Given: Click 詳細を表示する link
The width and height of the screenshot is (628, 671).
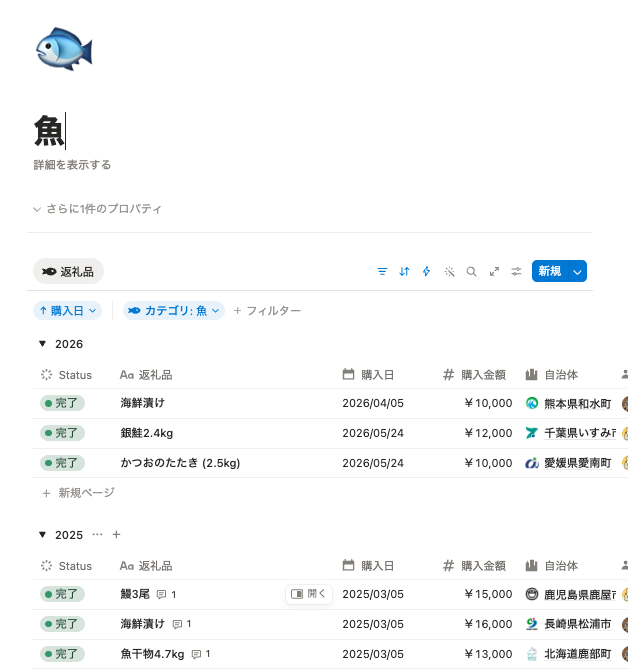Looking at the screenshot, I should pos(72,165).
